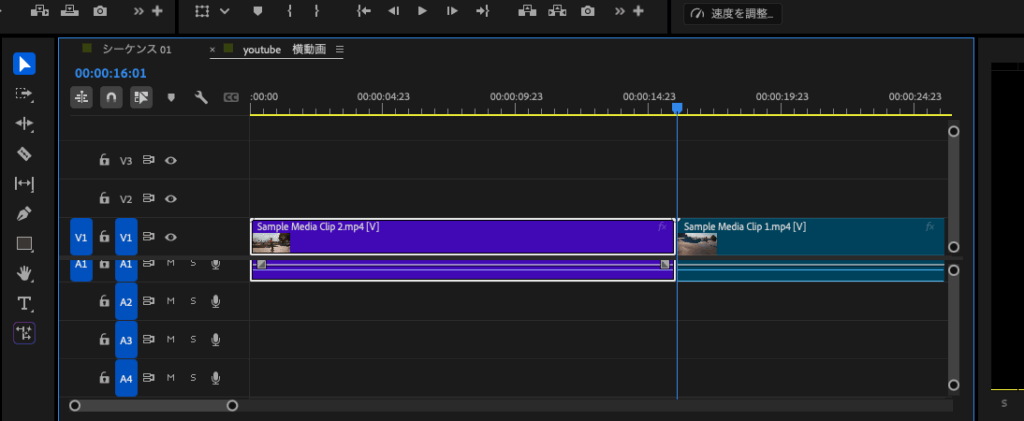Image resolution: width=1024 pixels, height=421 pixels.
Task: Select the Hand tool
Action: 24,273
